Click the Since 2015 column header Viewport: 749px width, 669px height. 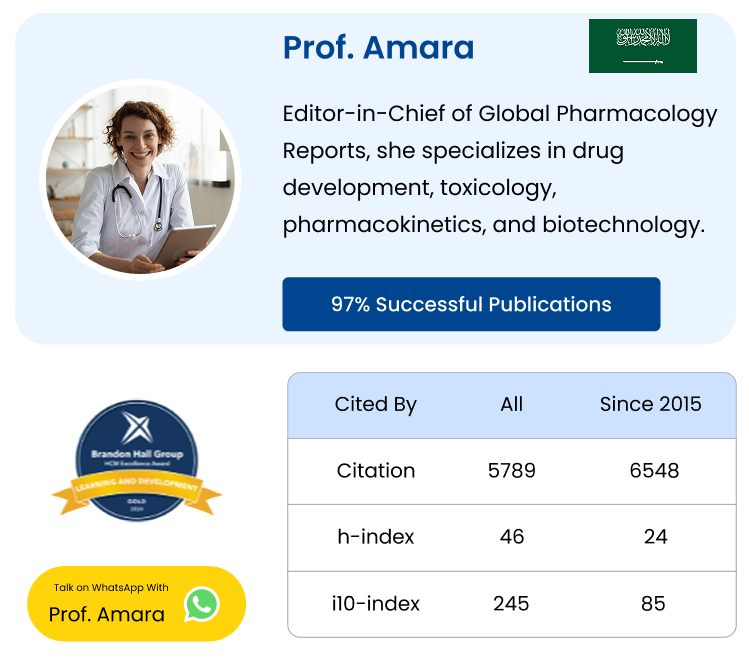point(650,404)
